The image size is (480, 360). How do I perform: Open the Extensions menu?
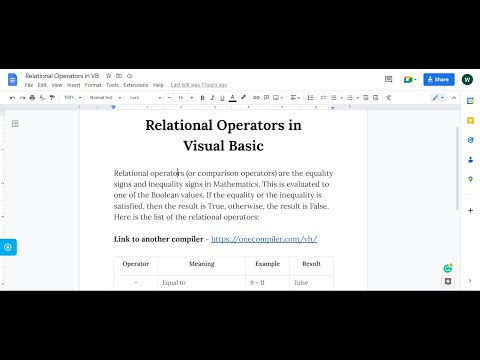136,85
